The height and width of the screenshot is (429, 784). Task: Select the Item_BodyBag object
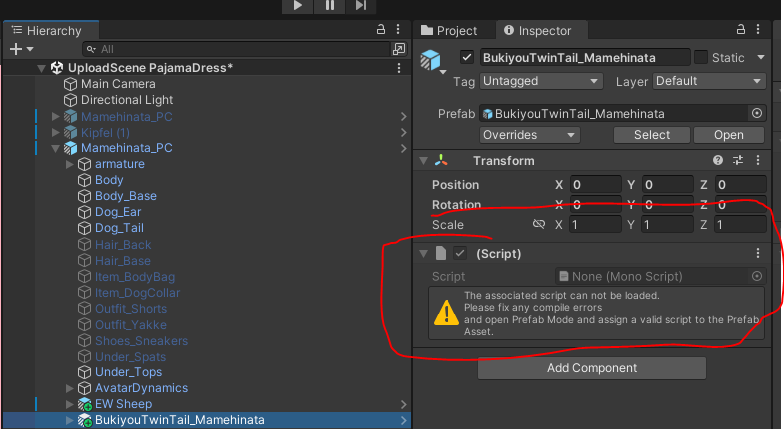[x=135, y=276]
